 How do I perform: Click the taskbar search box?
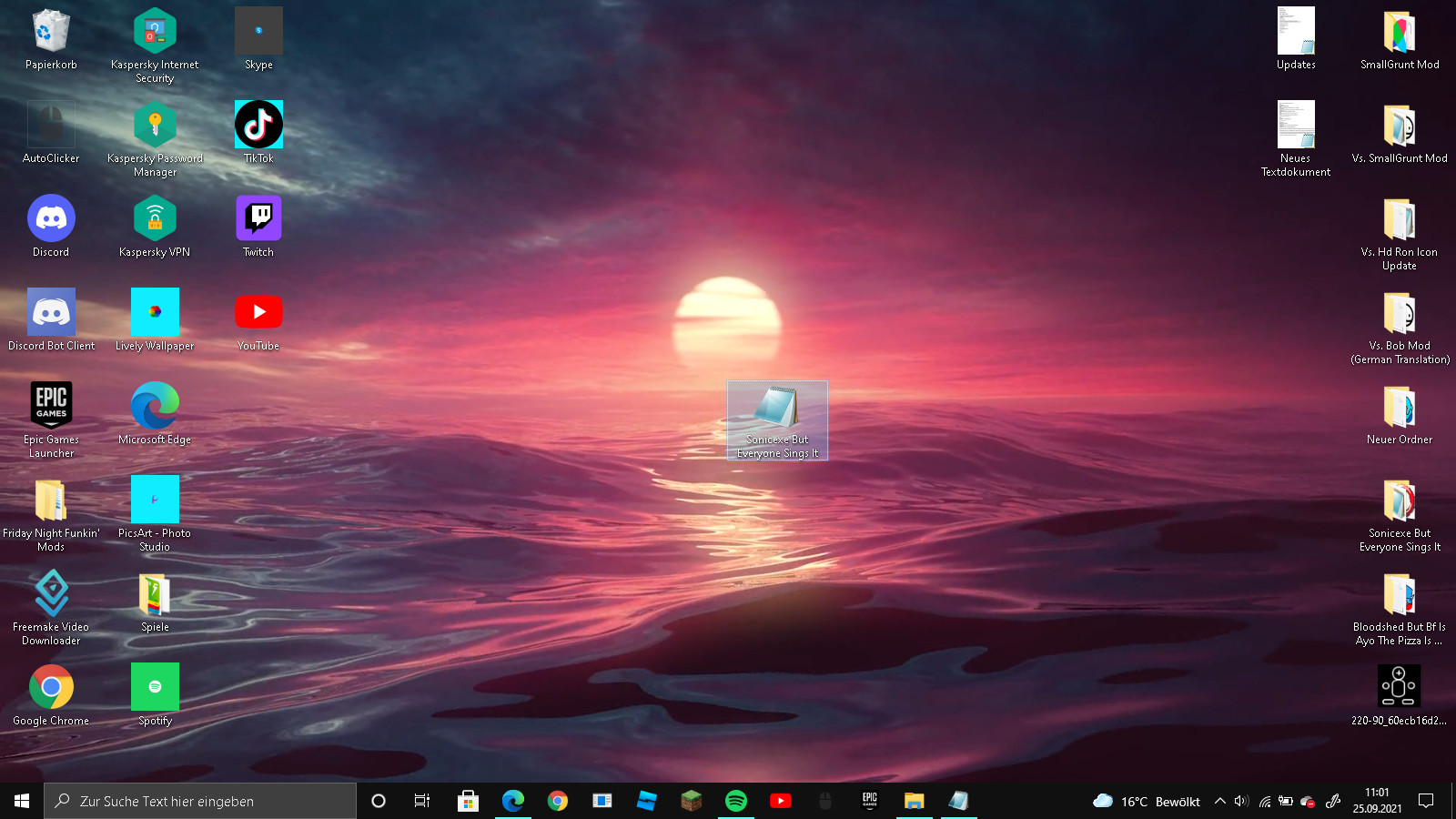200,801
